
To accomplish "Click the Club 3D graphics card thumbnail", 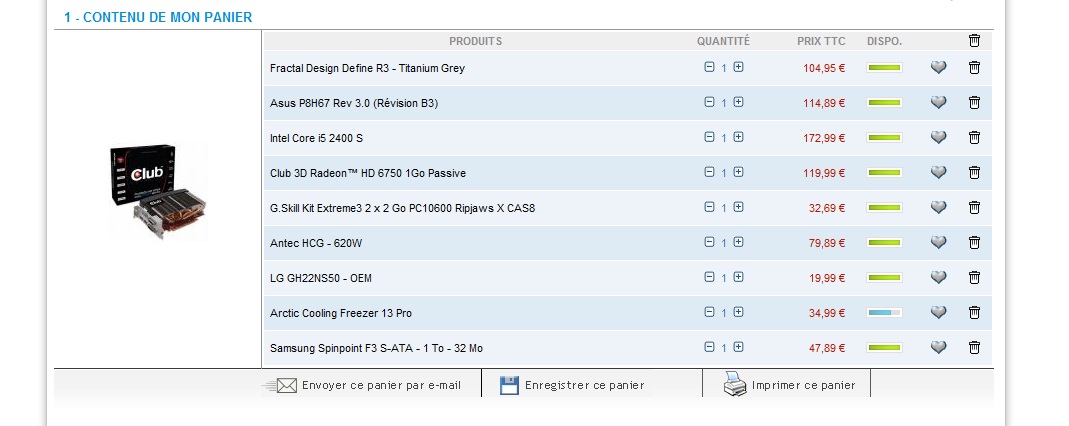I will [157, 192].
